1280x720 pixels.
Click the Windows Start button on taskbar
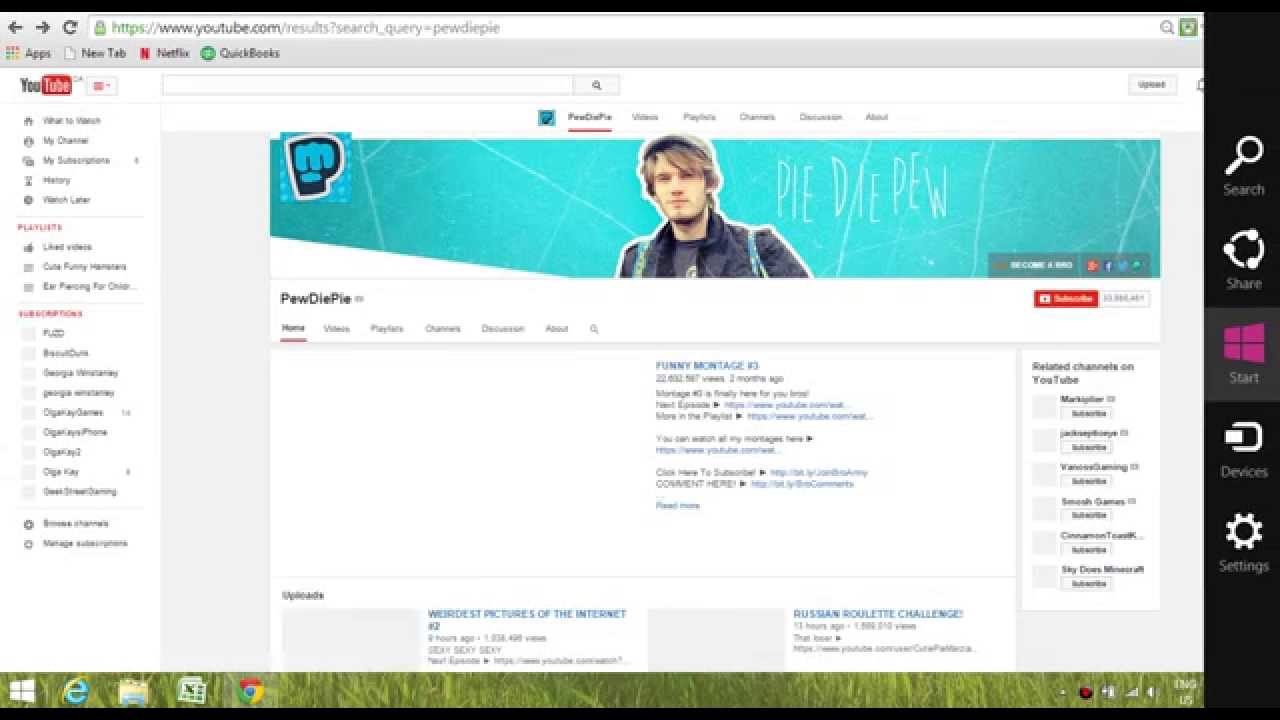(21, 691)
